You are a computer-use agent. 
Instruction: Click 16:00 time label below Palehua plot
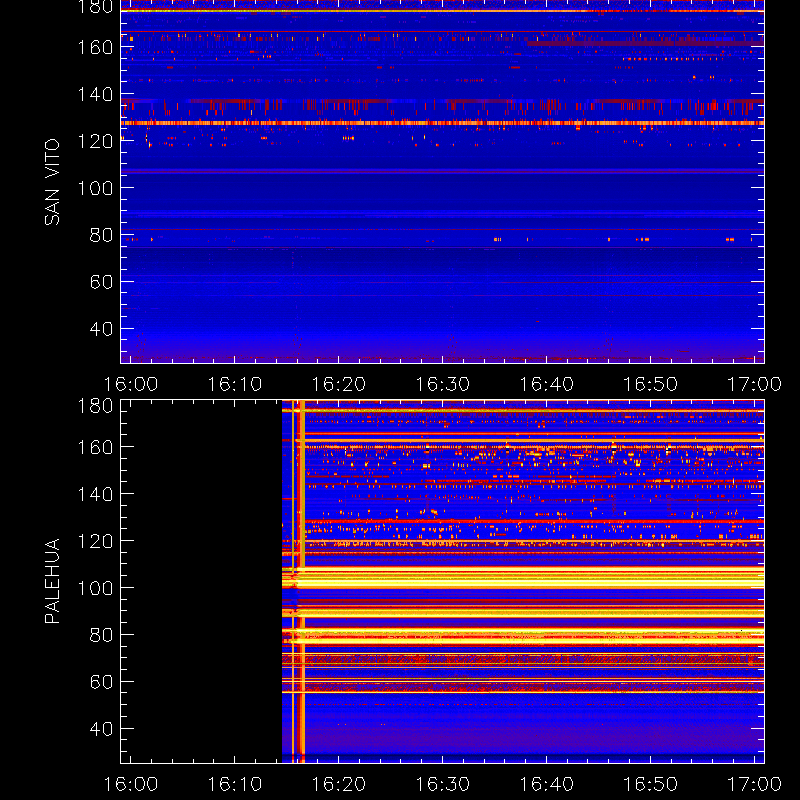(x=131, y=784)
